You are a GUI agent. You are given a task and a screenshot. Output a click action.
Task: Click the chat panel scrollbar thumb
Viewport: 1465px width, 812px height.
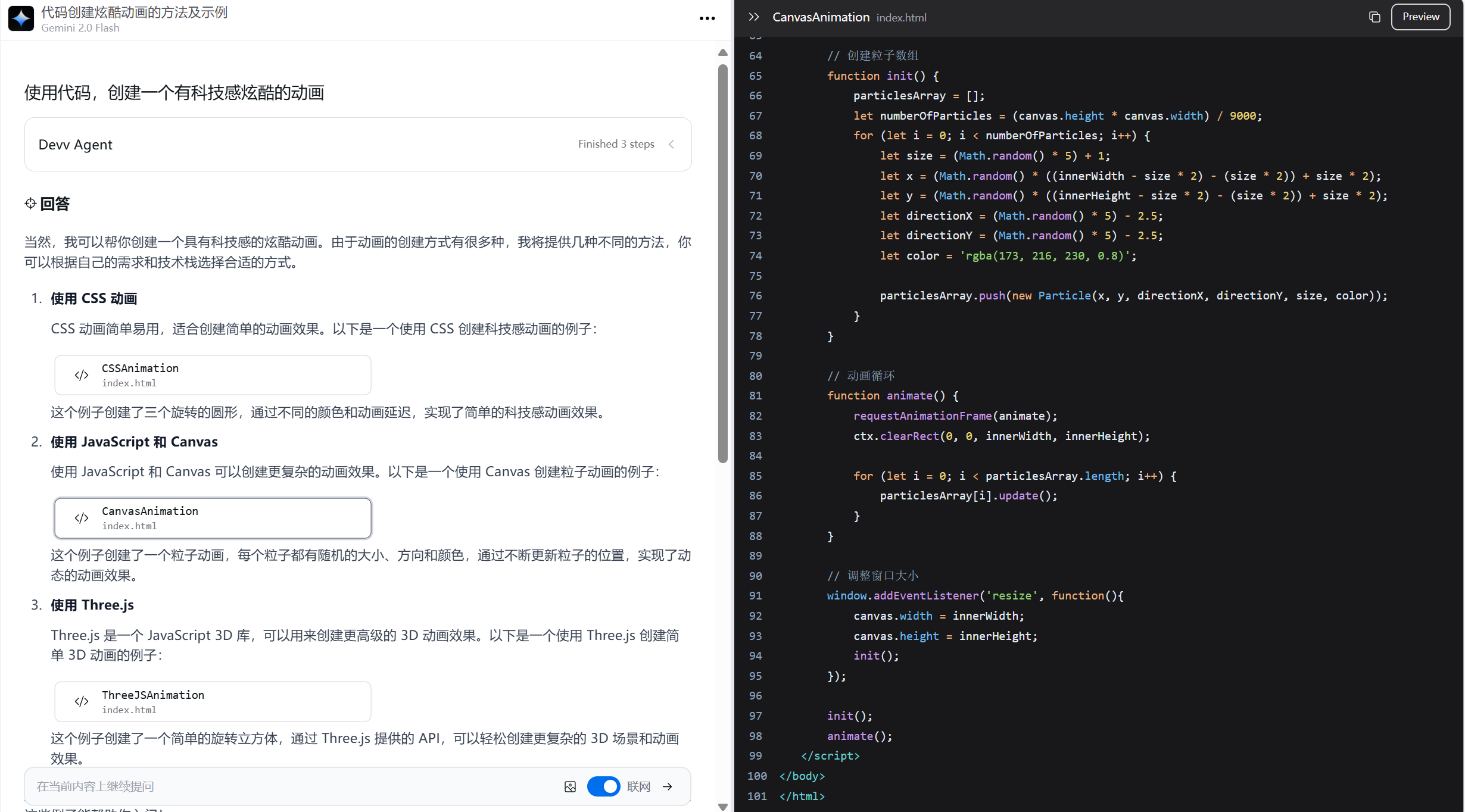point(723,263)
